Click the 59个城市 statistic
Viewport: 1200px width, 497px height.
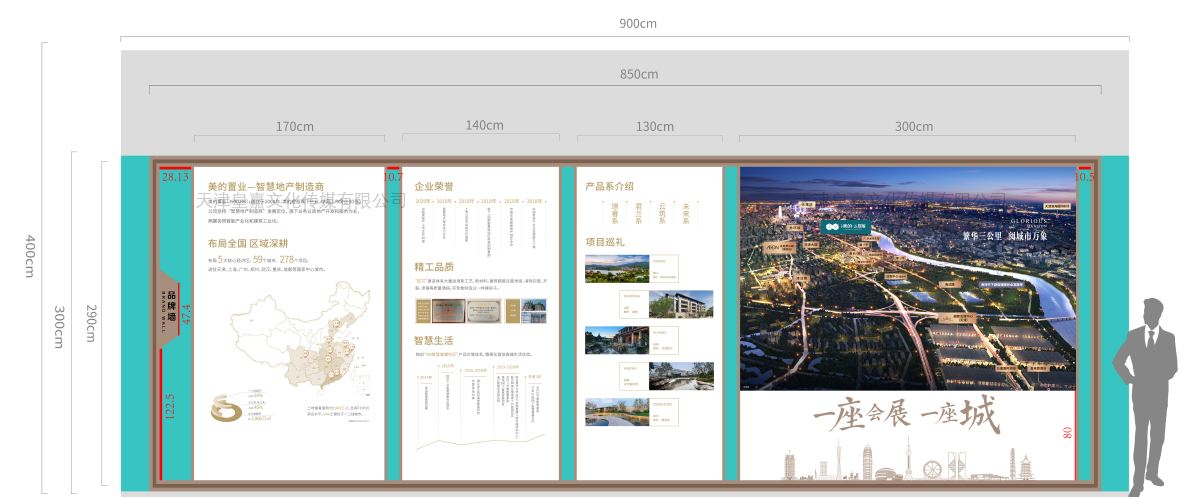pyautogui.click(x=265, y=259)
